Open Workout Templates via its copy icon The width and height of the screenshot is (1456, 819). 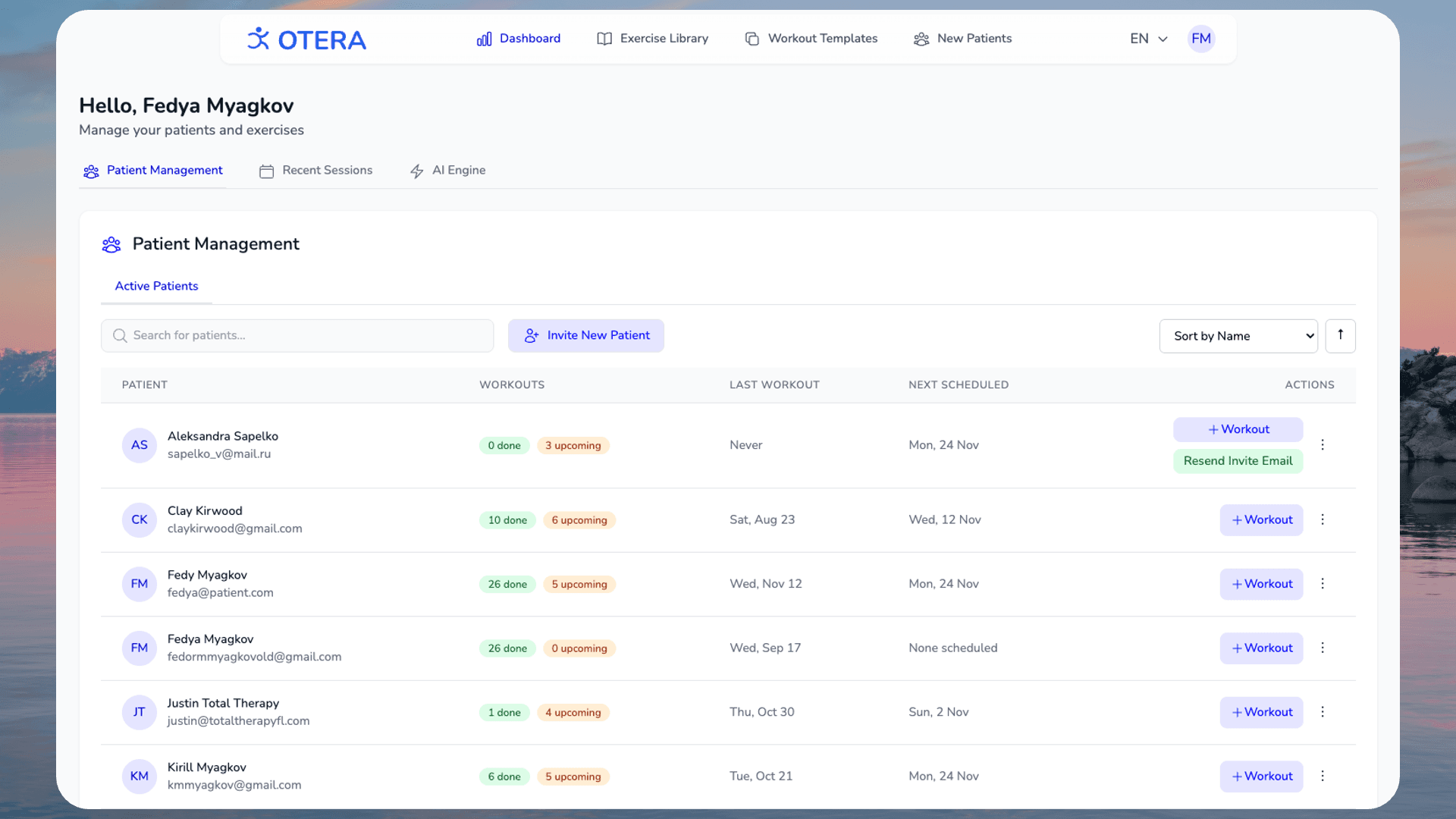coord(752,39)
